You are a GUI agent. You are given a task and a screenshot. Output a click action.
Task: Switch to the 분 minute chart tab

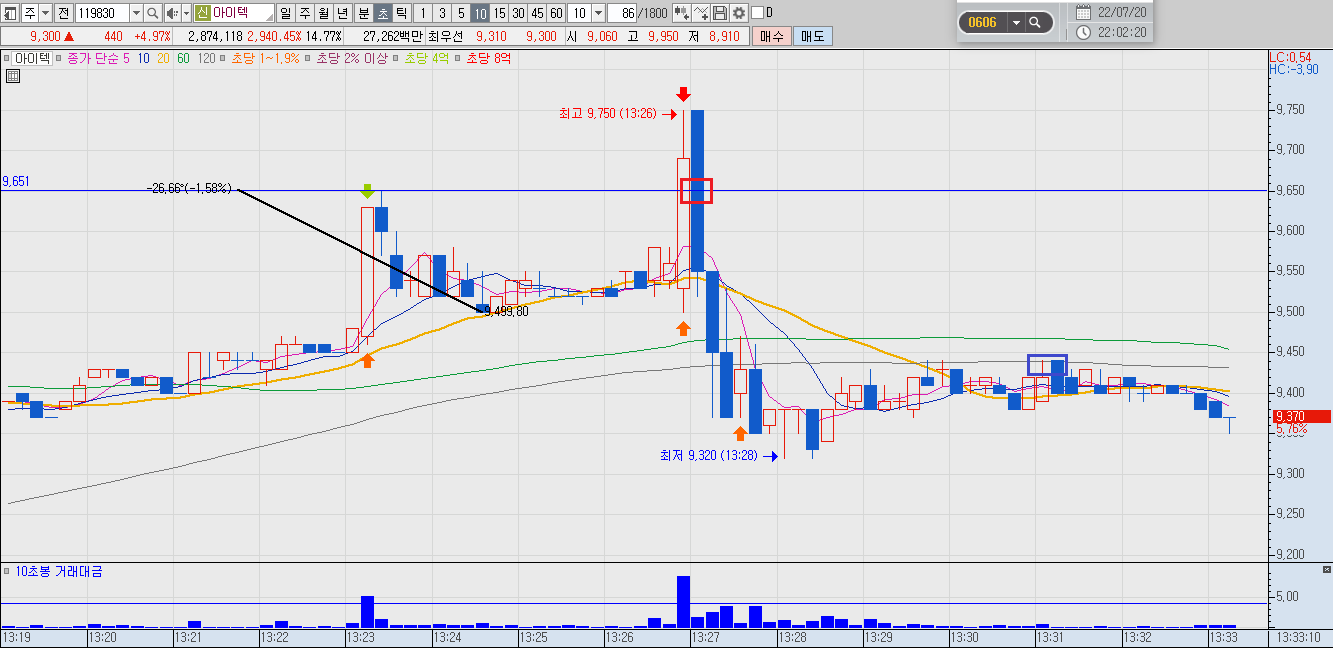[x=362, y=13]
